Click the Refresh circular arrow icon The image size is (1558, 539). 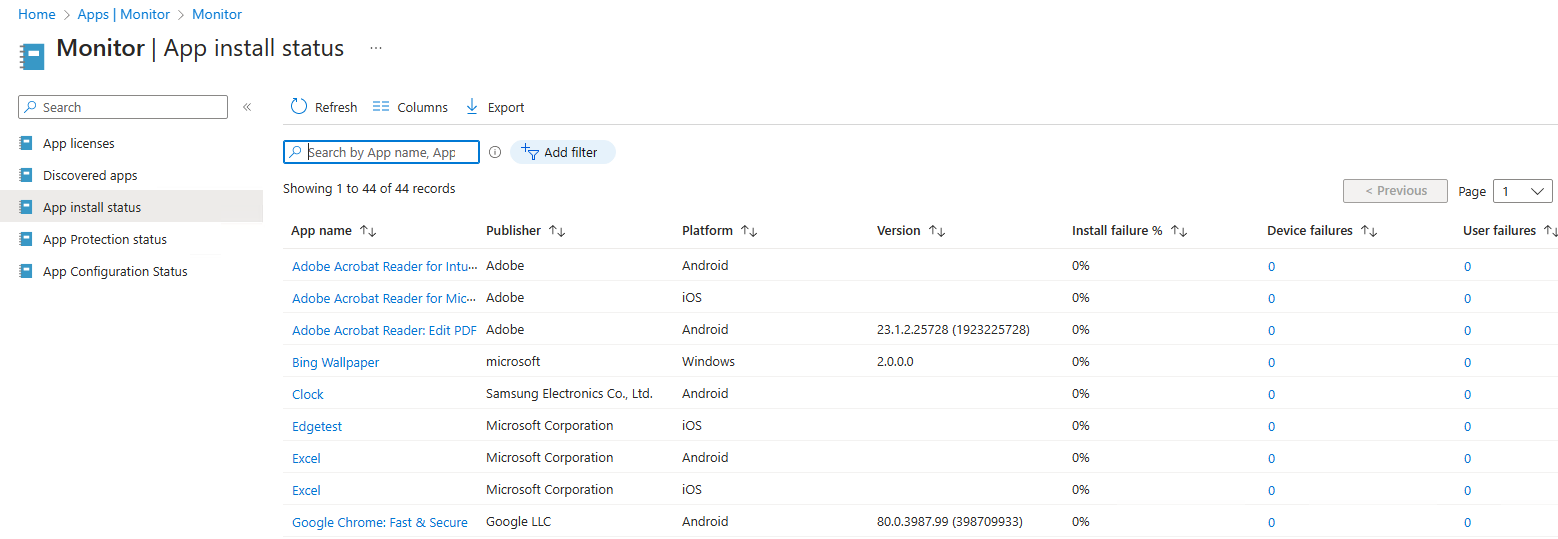[x=299, y=107]
